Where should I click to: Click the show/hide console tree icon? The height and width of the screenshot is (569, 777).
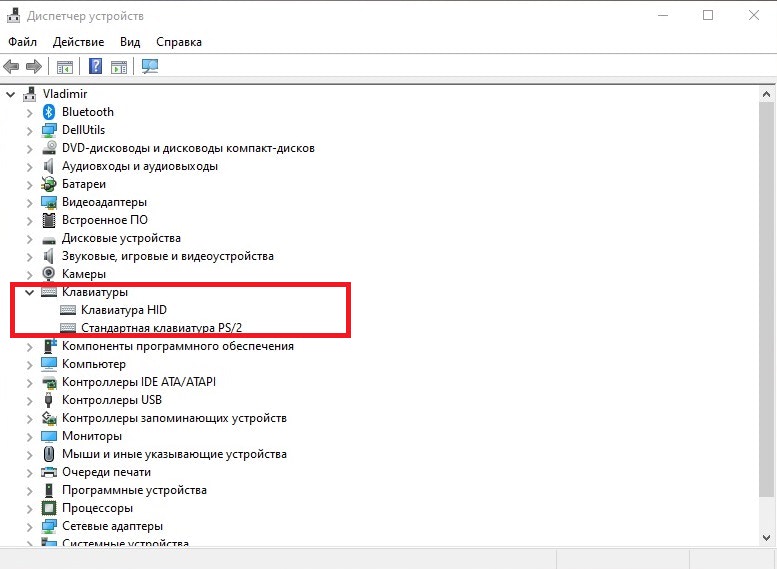64,67
